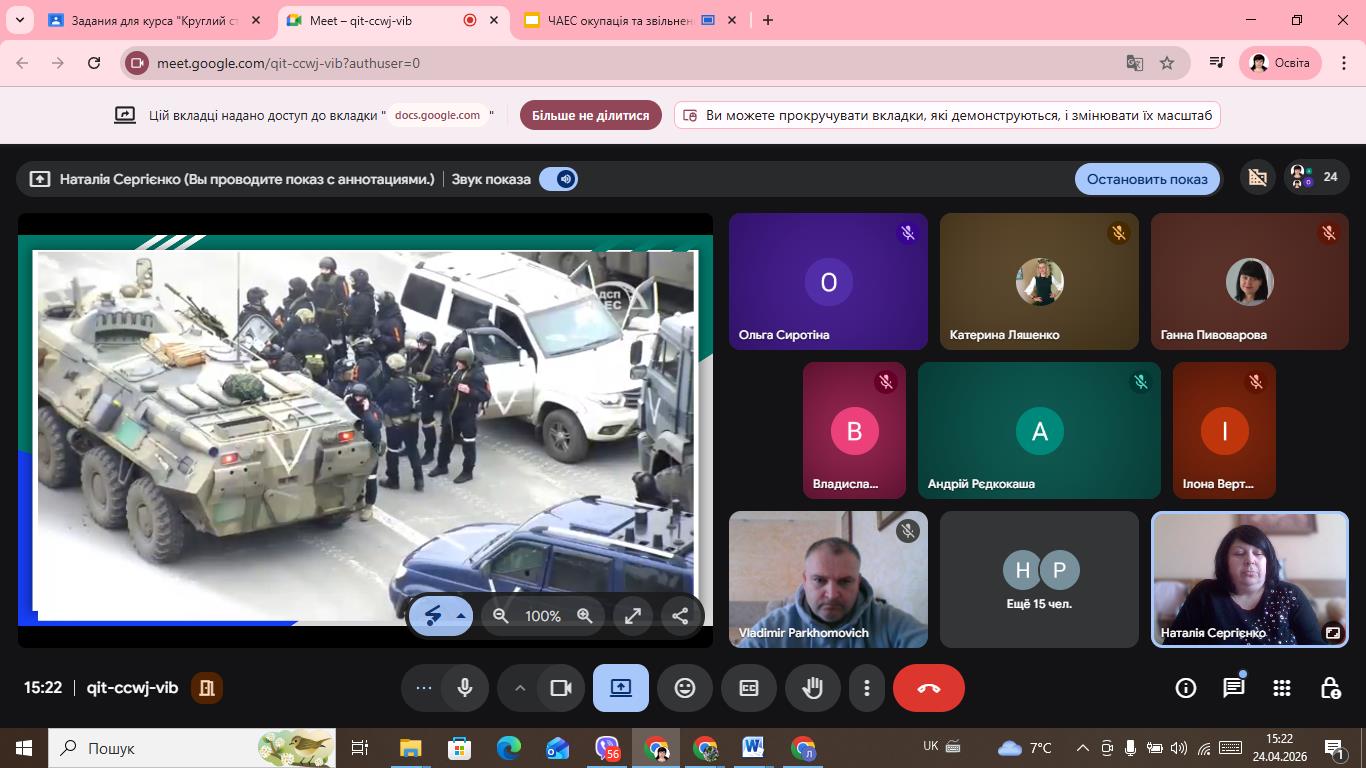Click the 100% zoom level indicator

(x=543, y=616)
